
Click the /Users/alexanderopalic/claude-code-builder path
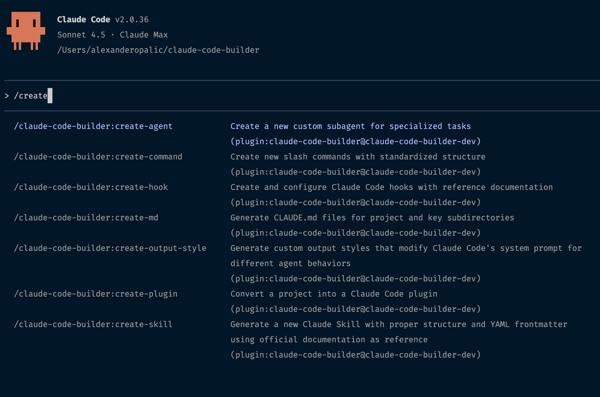pos(158,50)
